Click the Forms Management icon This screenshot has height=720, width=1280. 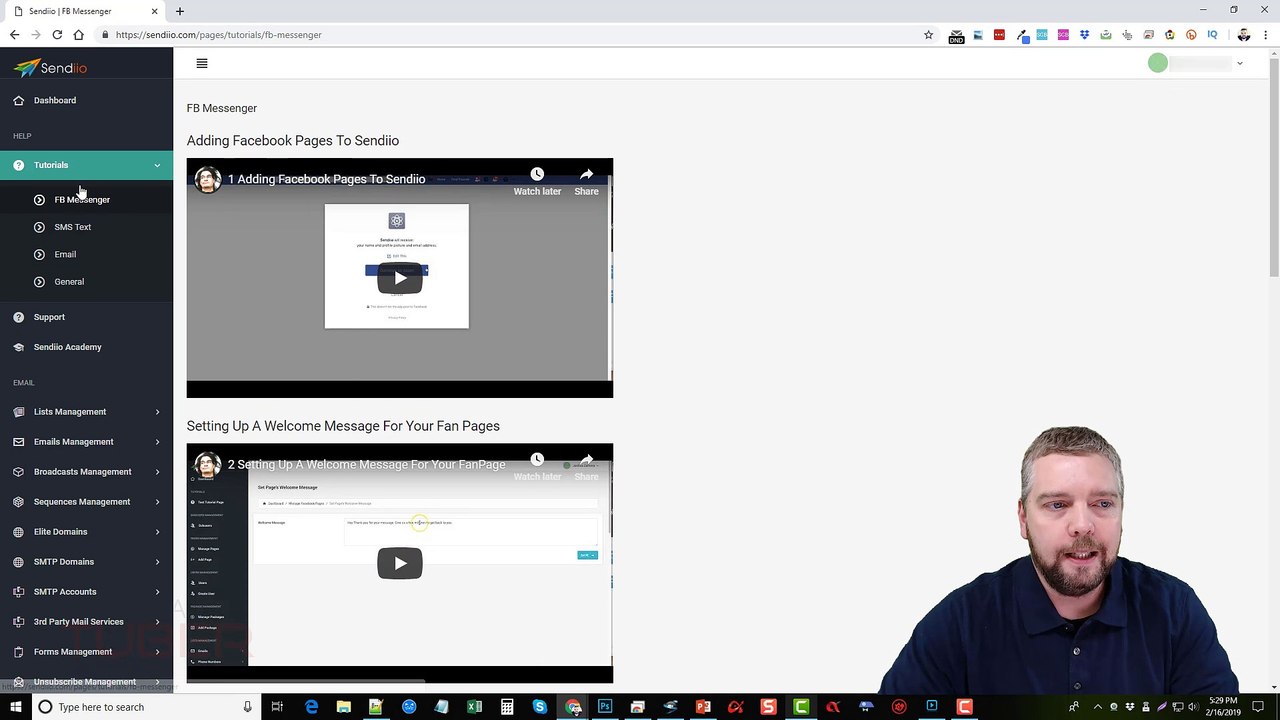click(19, 652)
